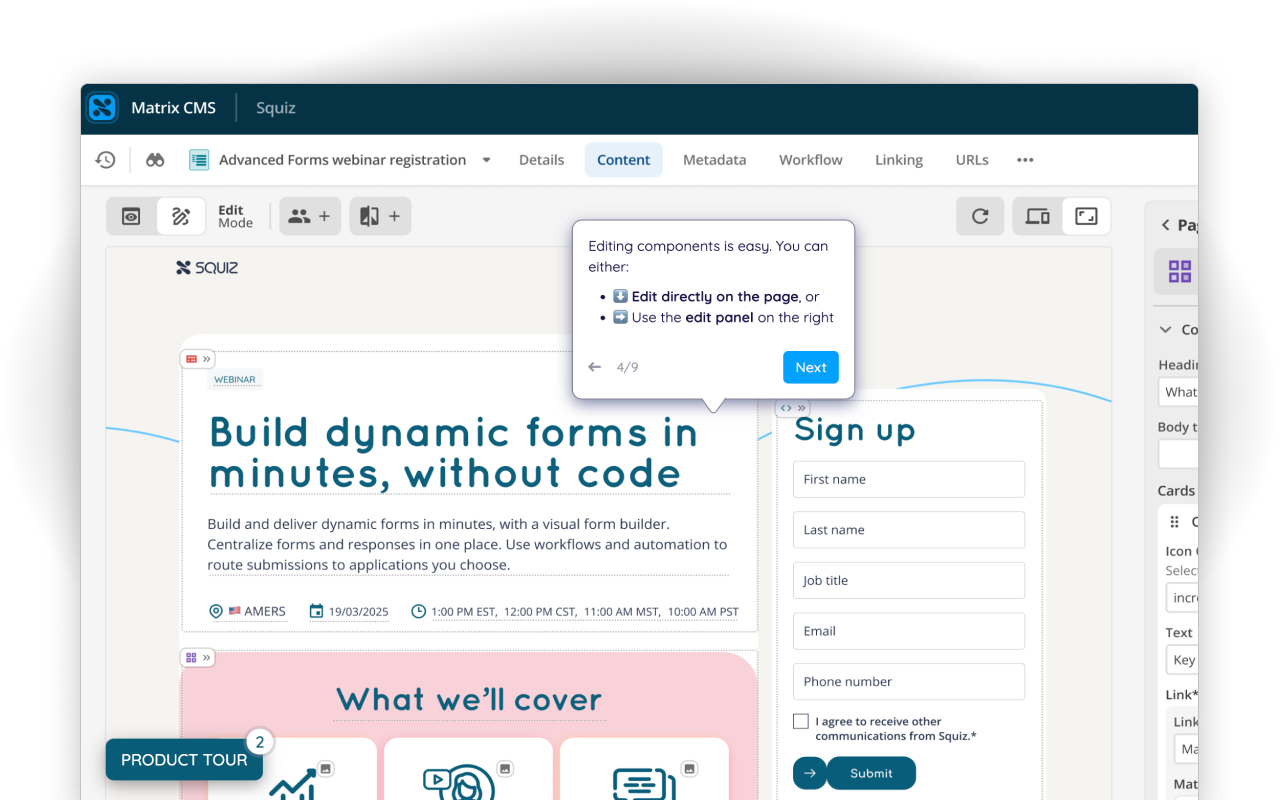This screenshot has height=800, width=1280.
Task: Click the 19/03/2025 date text
Action: 358,611
